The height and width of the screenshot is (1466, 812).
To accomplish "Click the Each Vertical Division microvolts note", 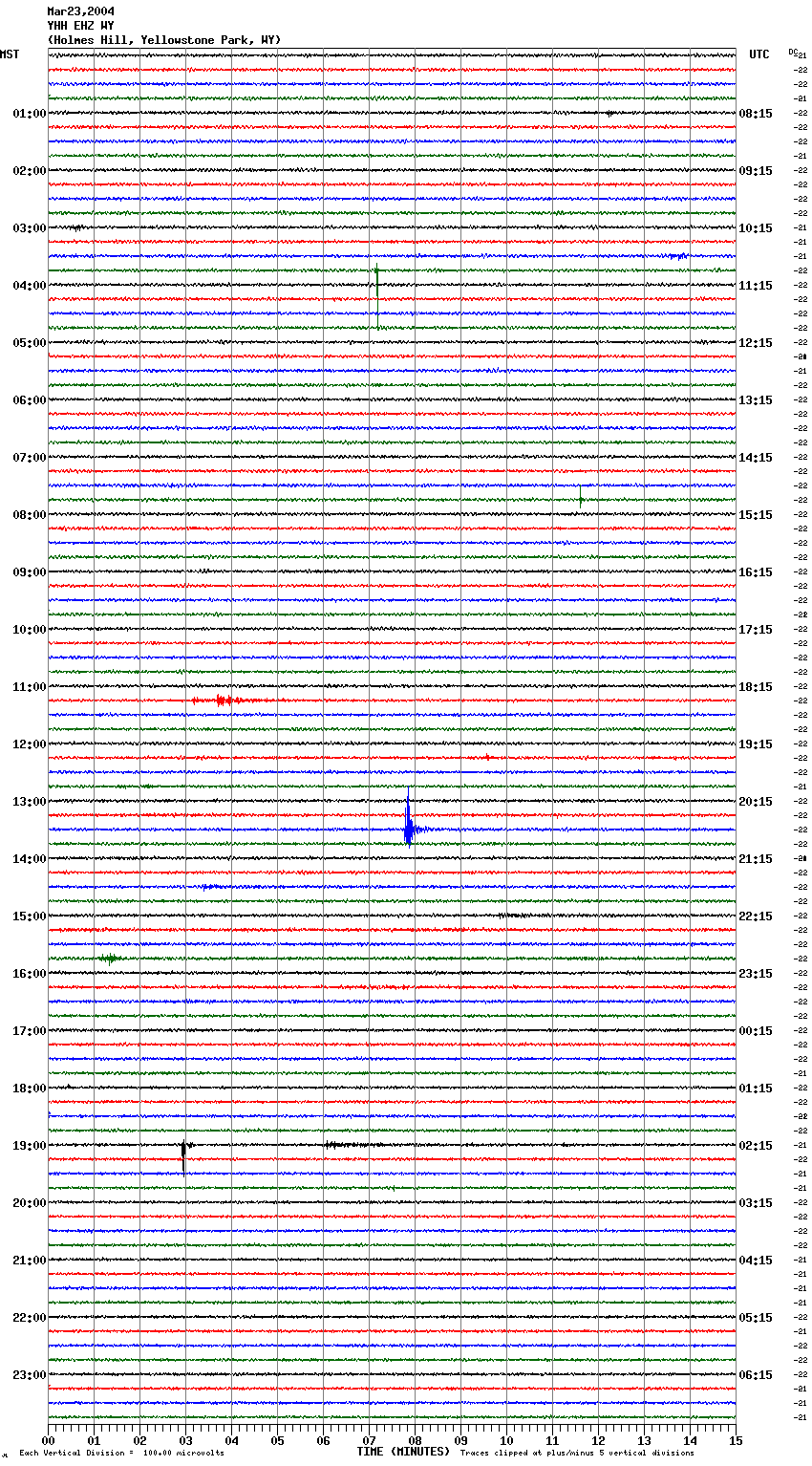I will [x=121, y=1454].
